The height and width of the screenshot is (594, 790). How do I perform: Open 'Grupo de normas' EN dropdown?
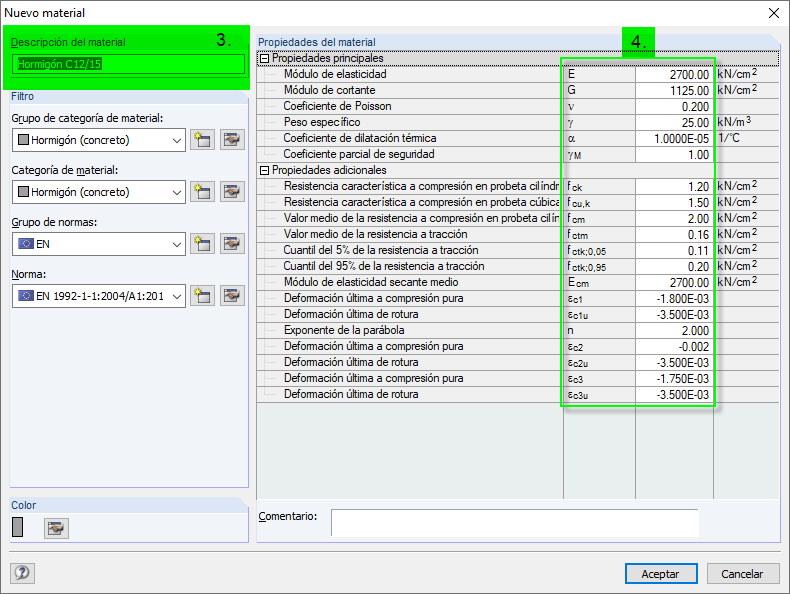tap(99, 244)
